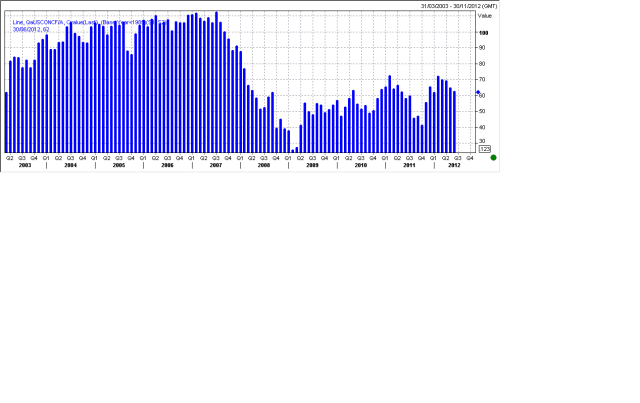Select the 2005 year on time axis
This screenshot has width=640, height=403.
click(x=119, y=165)
